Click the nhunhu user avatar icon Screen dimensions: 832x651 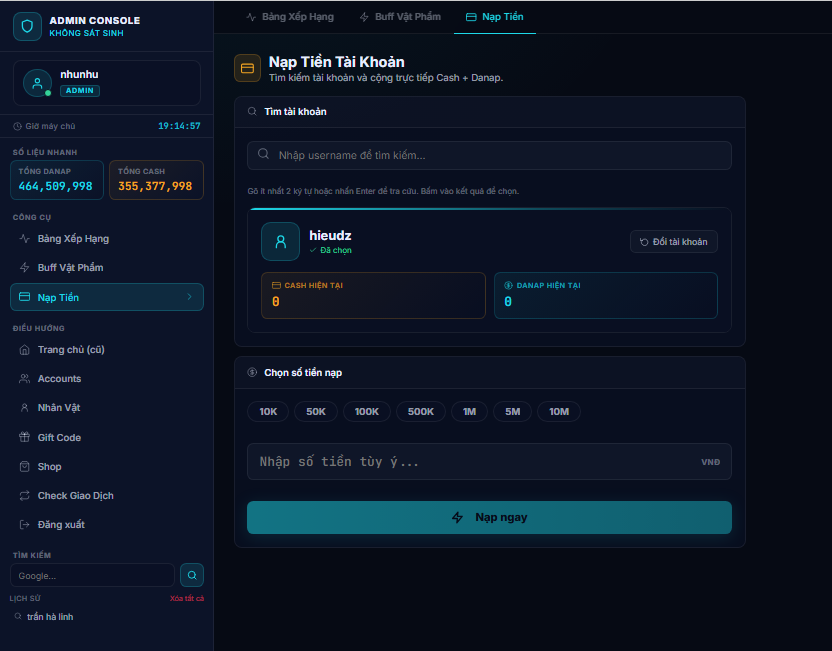37,83
